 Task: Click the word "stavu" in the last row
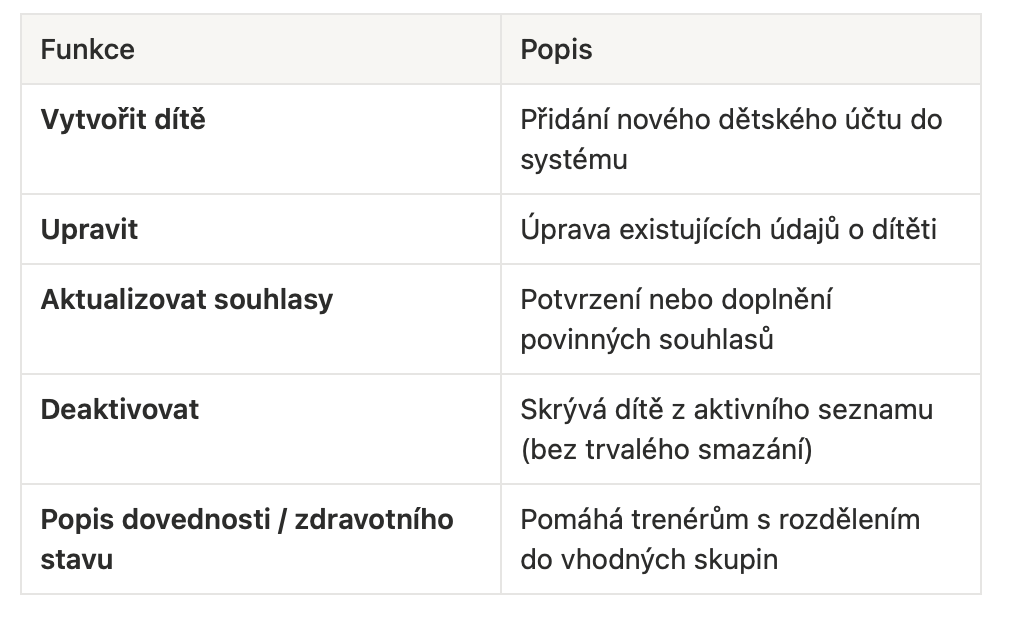pyautogui.click(x=76, y=559)
